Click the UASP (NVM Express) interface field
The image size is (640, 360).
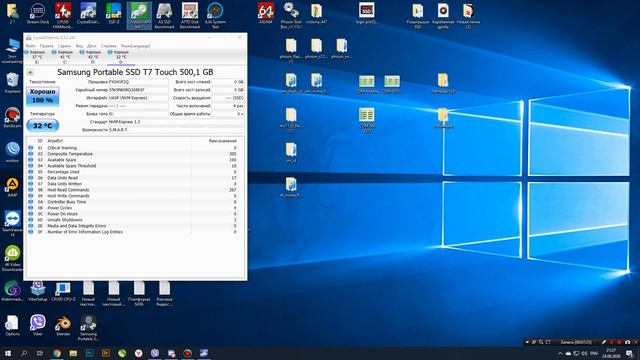click(138, 98)
